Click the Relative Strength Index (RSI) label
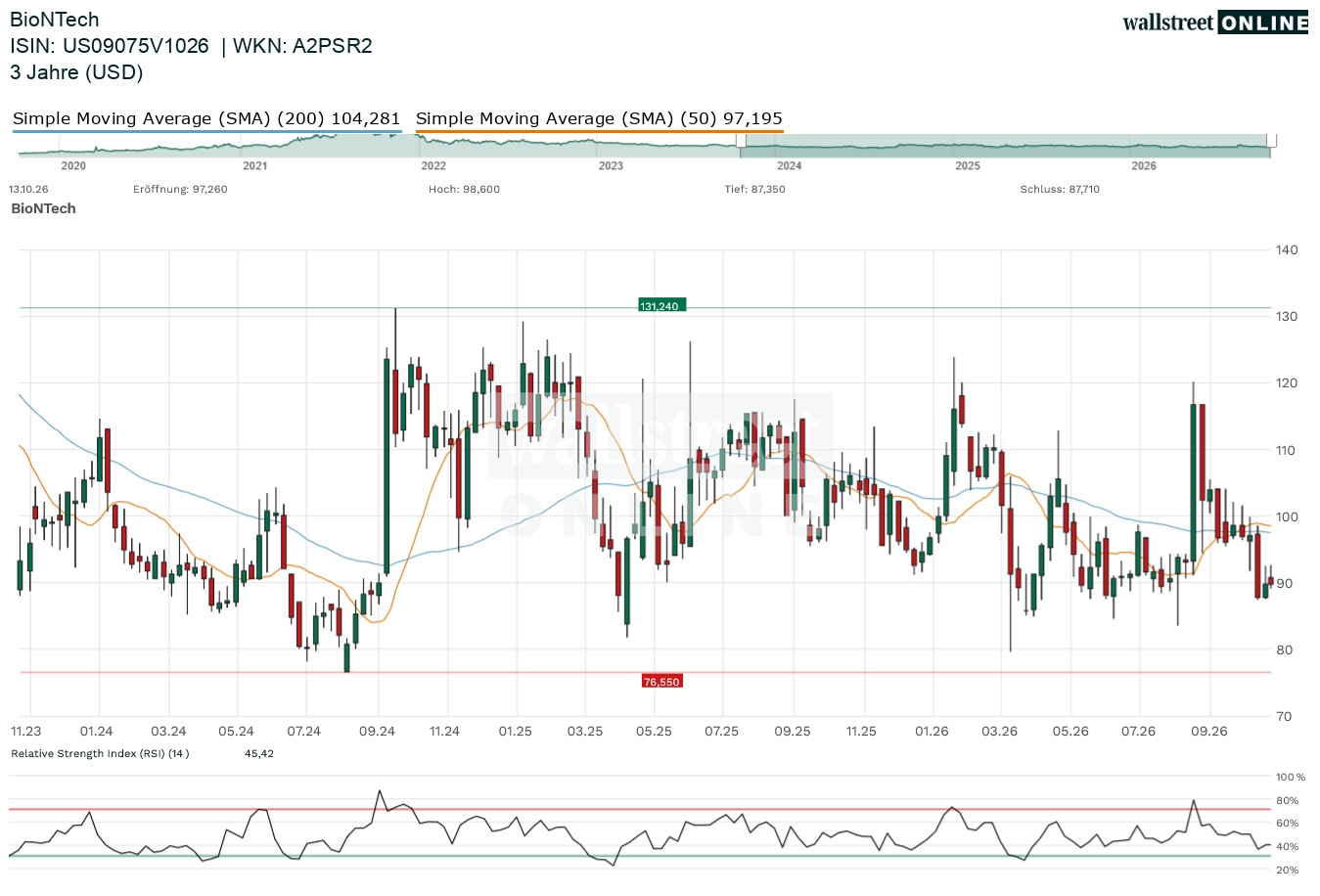Viewport: 1320px width, 896px height. (x=100, y=754)
